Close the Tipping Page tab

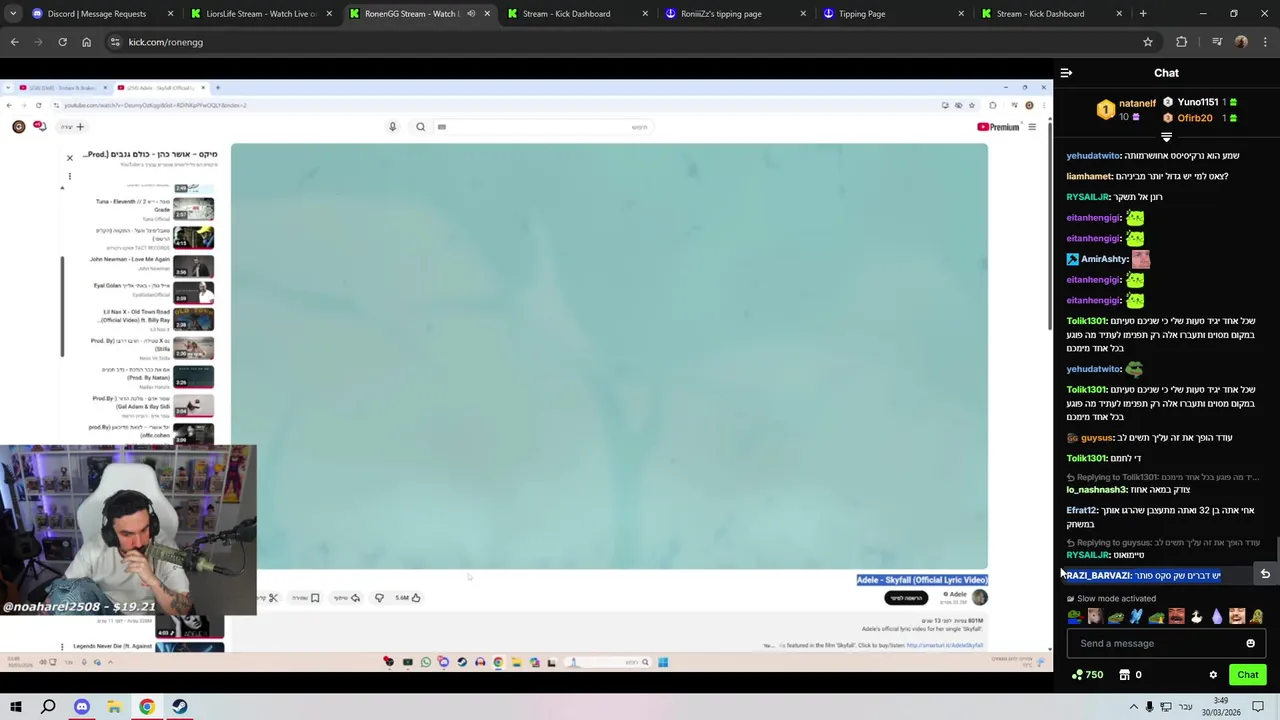tap(961, 14)
